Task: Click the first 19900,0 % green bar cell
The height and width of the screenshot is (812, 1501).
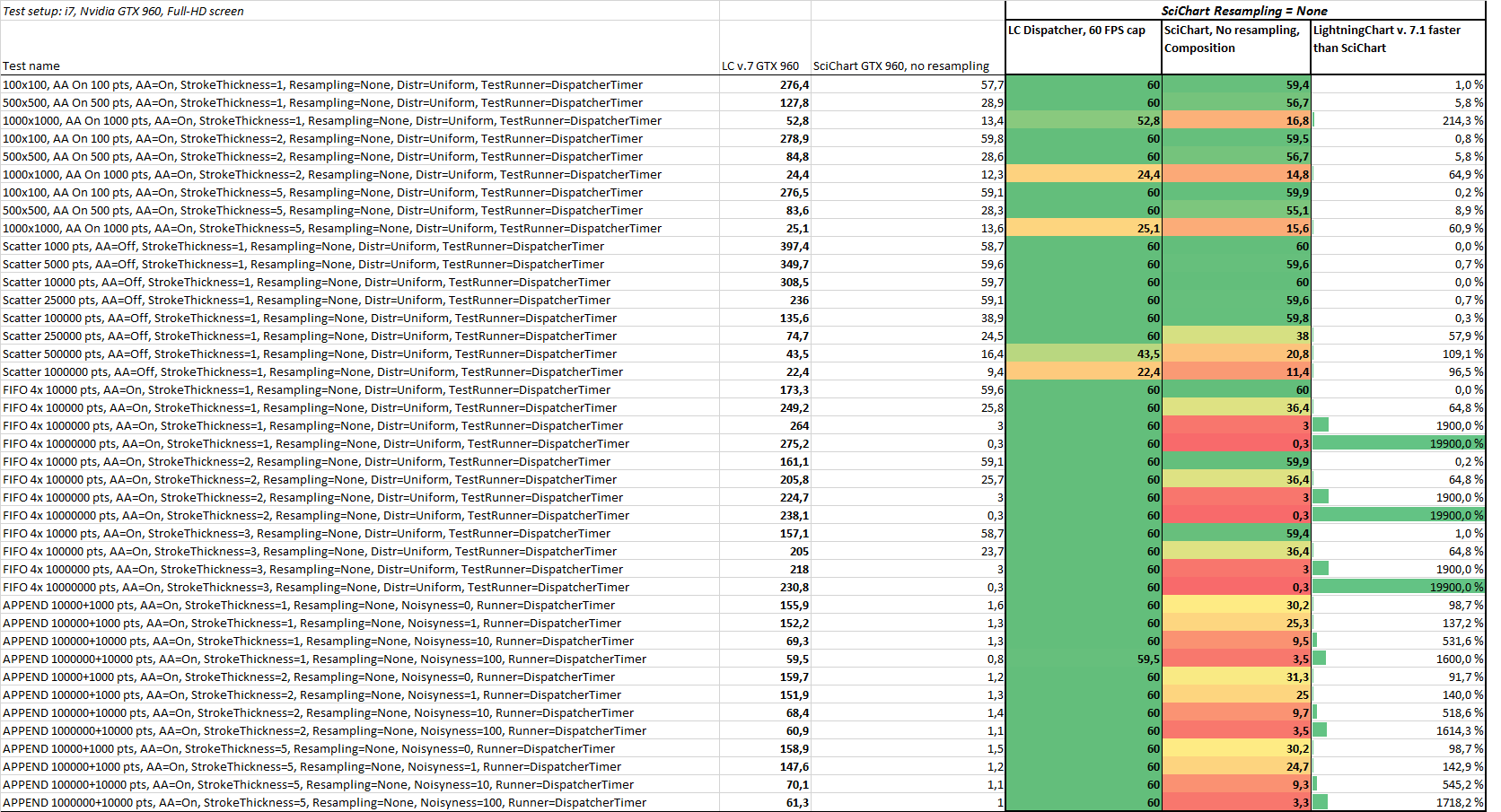Action: pyautogui.click(x=1398, y=443)
